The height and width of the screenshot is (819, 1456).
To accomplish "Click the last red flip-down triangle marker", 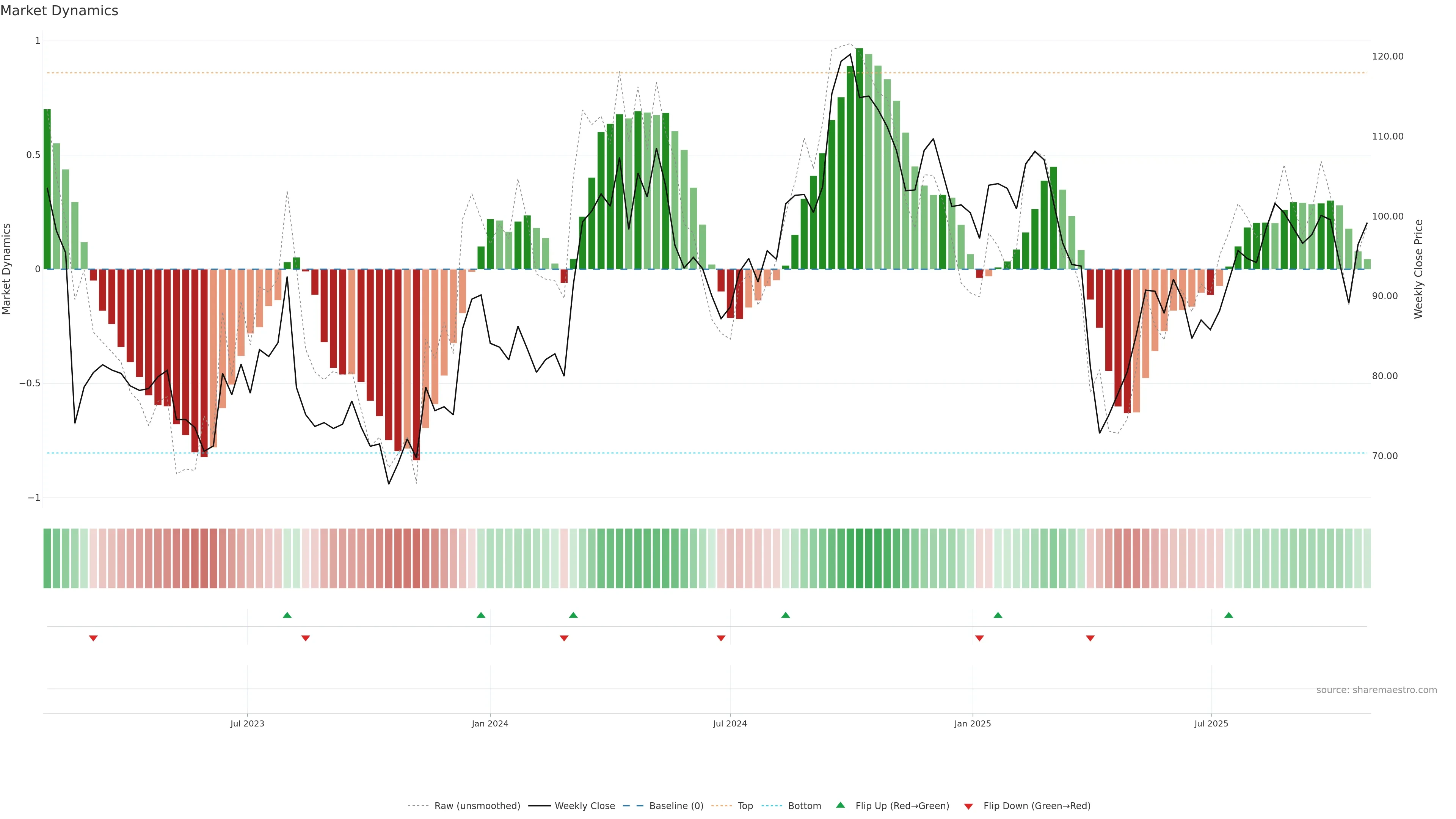I will click(1090, 638).
